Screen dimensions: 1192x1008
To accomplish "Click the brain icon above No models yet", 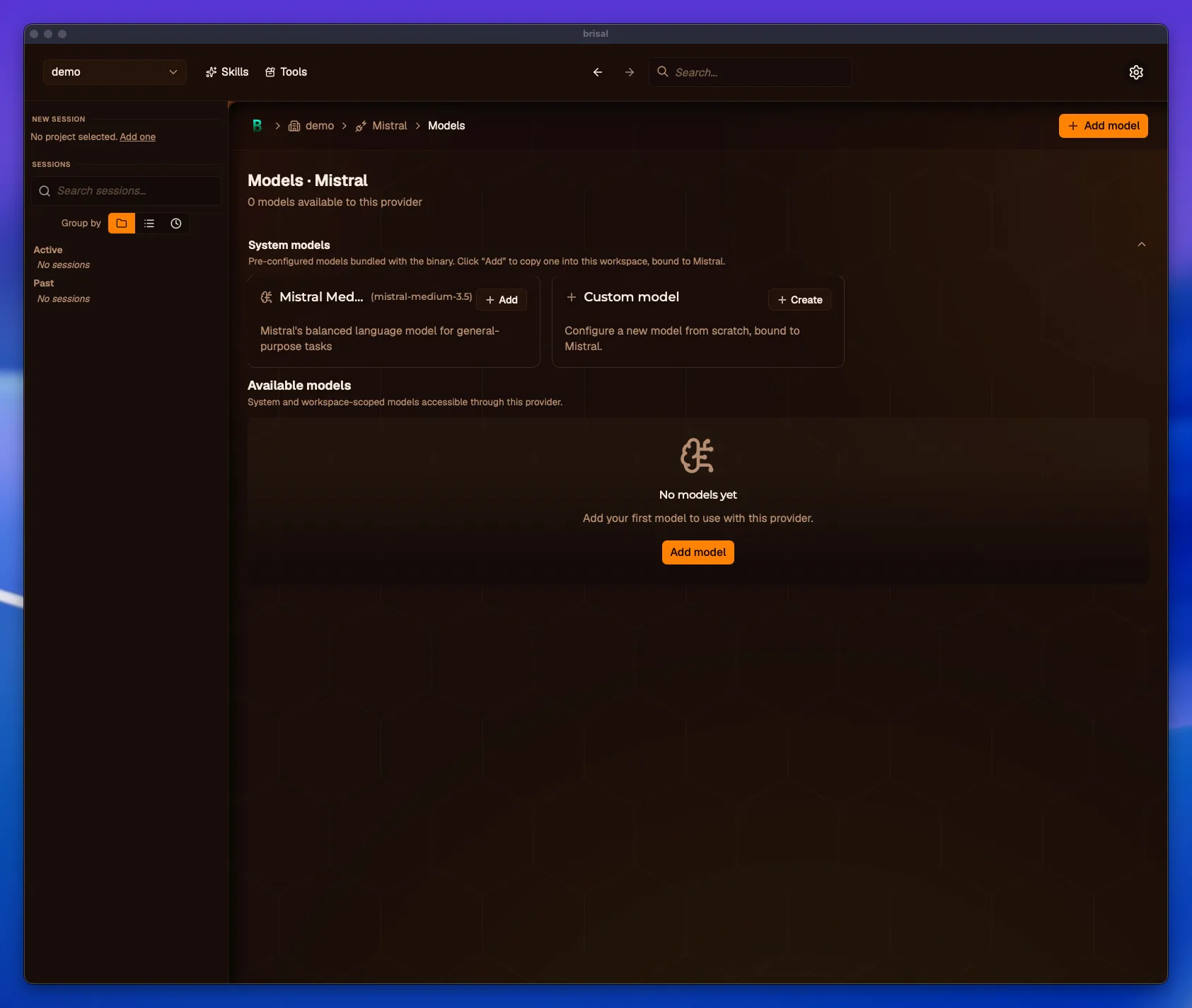I will point(698,456).
